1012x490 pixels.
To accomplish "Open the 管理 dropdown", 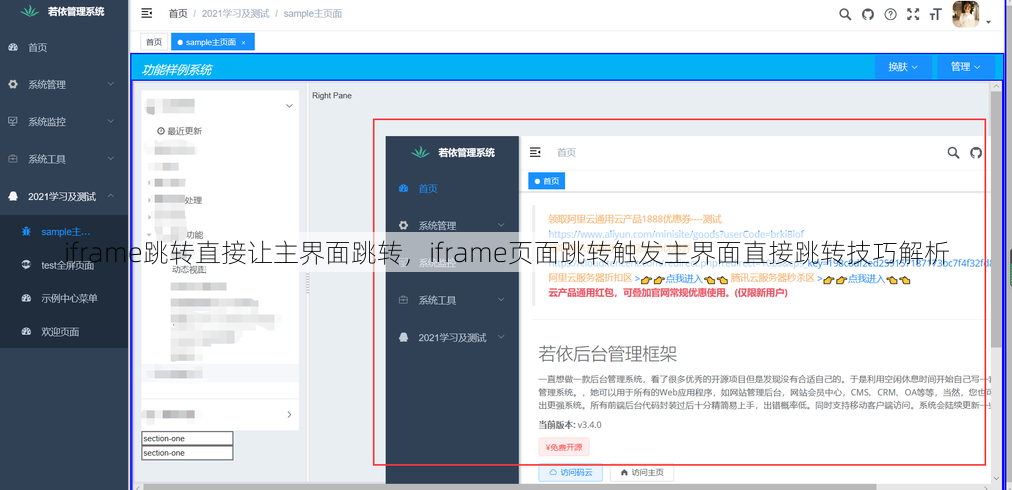I will click(966, 67).
